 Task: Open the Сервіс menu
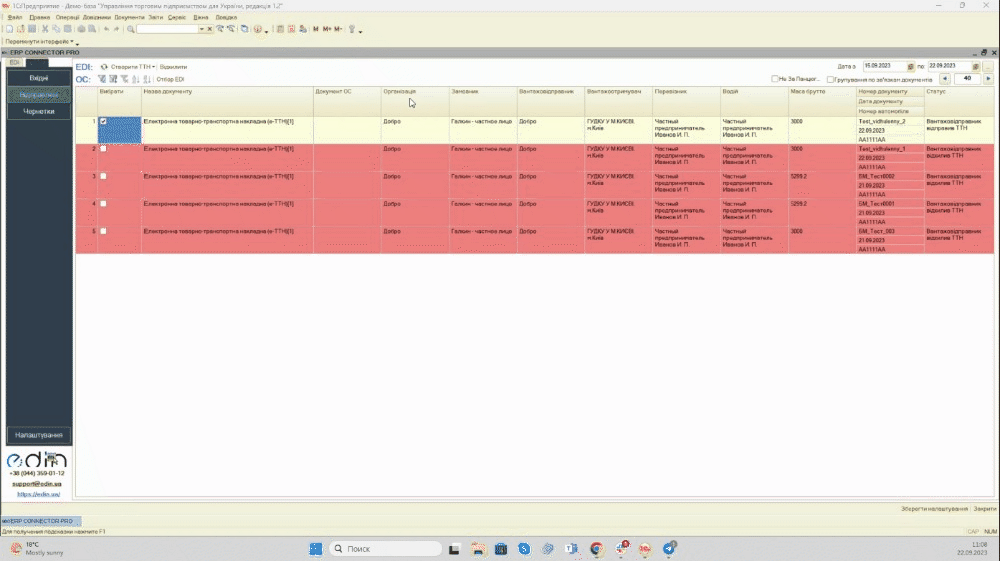pyautogui.click(x=177, y=17)
